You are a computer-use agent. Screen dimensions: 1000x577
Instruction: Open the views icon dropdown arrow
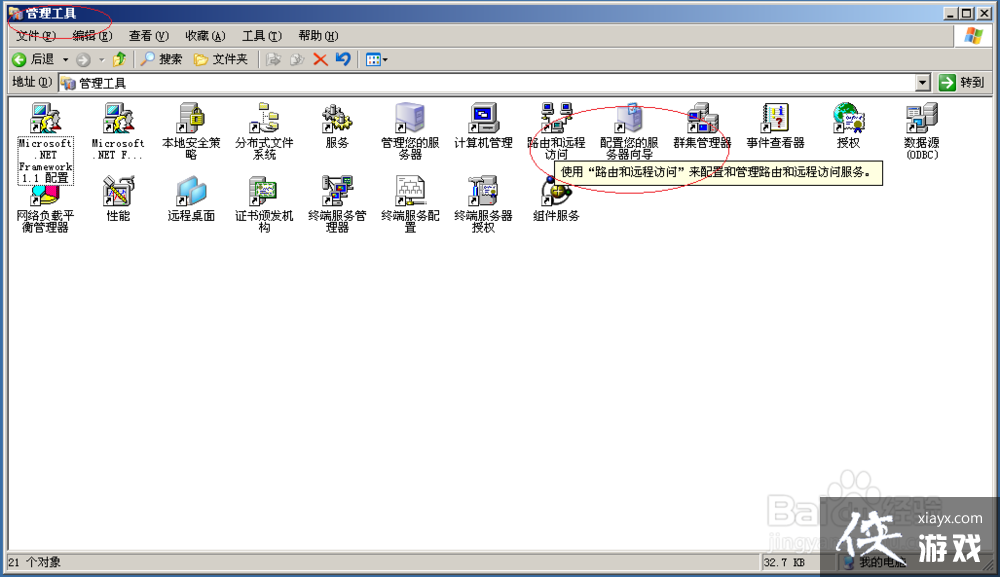pyautogui.click(x=385, y=58)
